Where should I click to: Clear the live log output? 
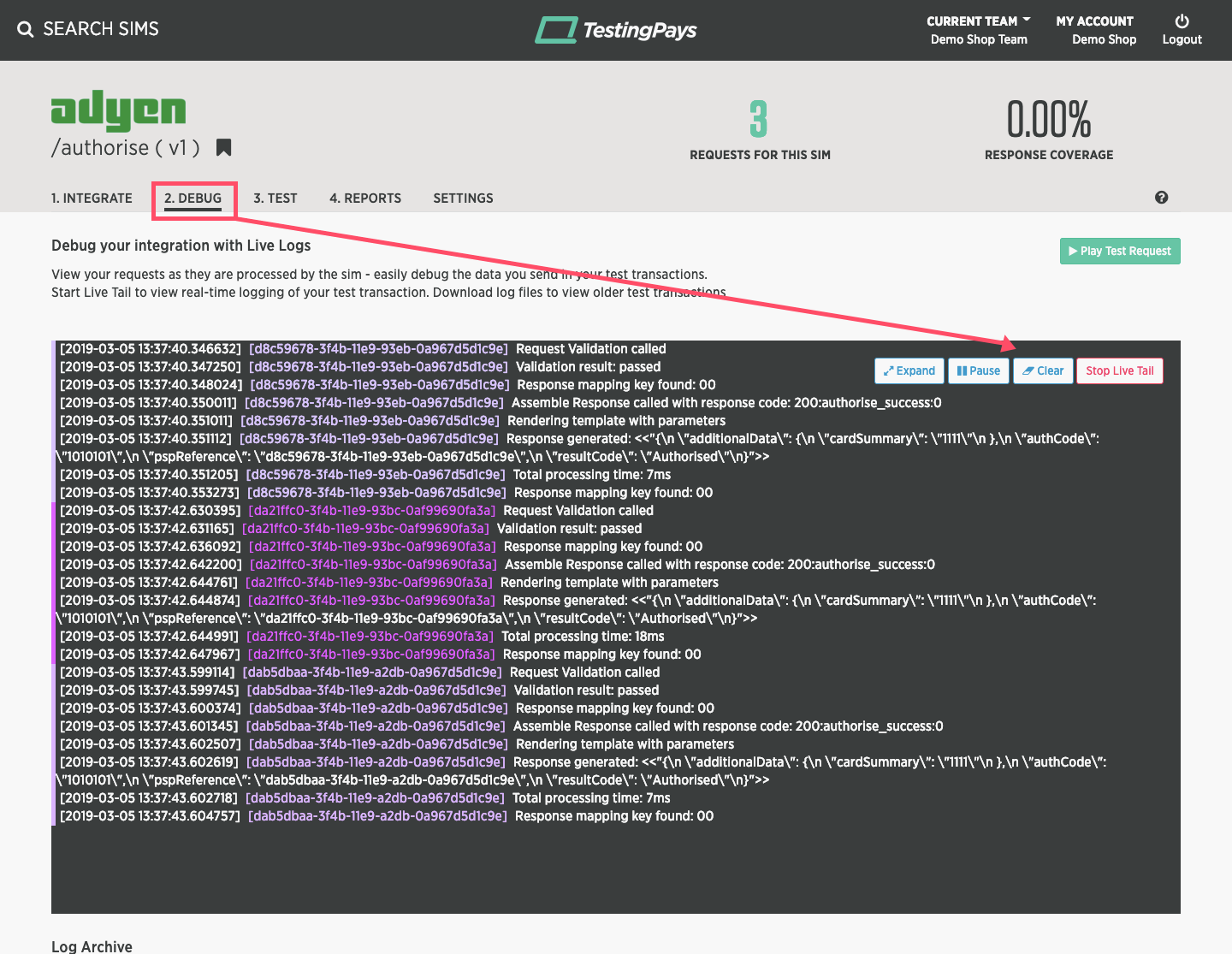pos(1043,370)
